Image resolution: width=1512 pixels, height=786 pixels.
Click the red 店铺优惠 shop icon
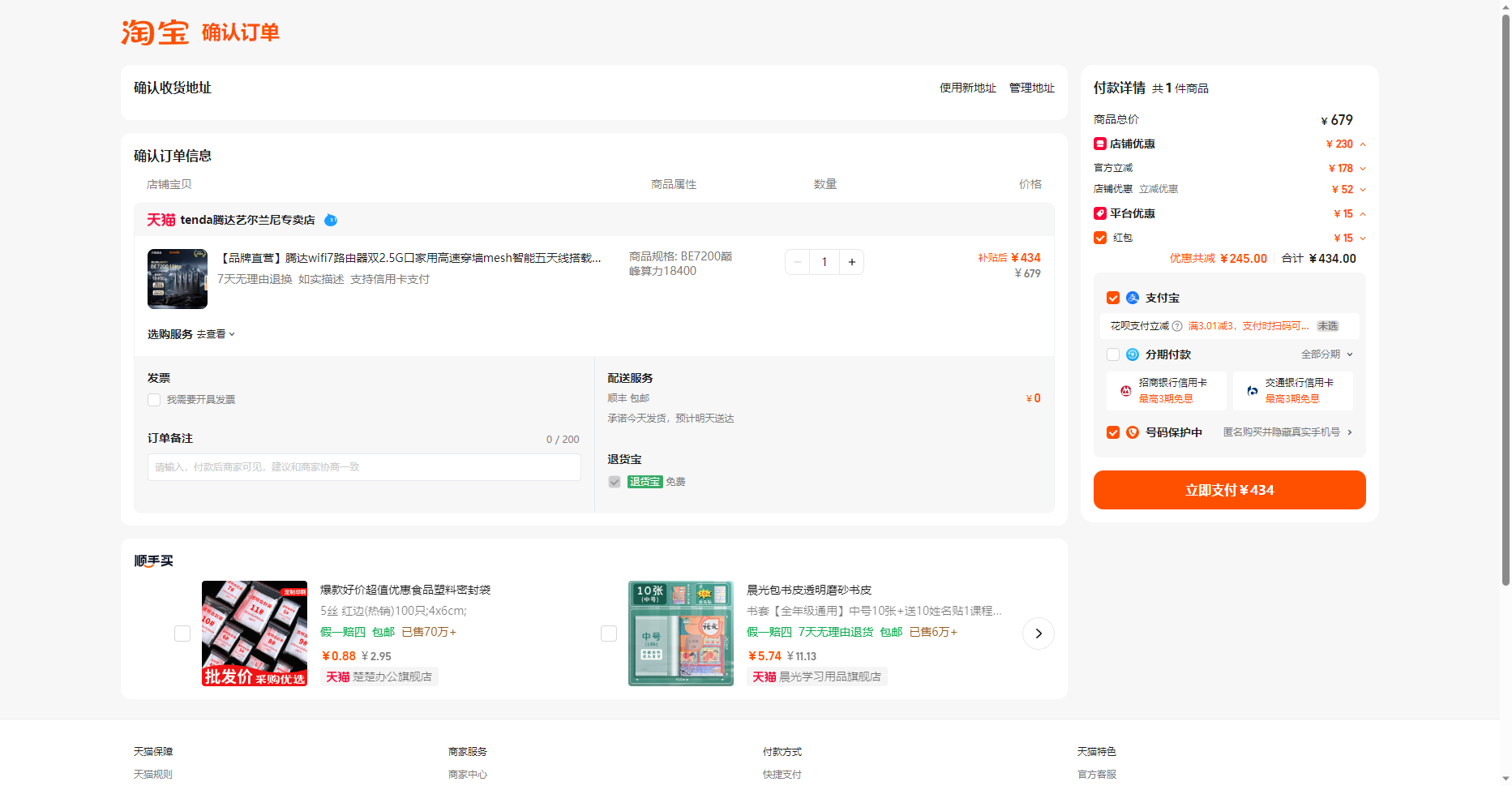[1100, 144]
